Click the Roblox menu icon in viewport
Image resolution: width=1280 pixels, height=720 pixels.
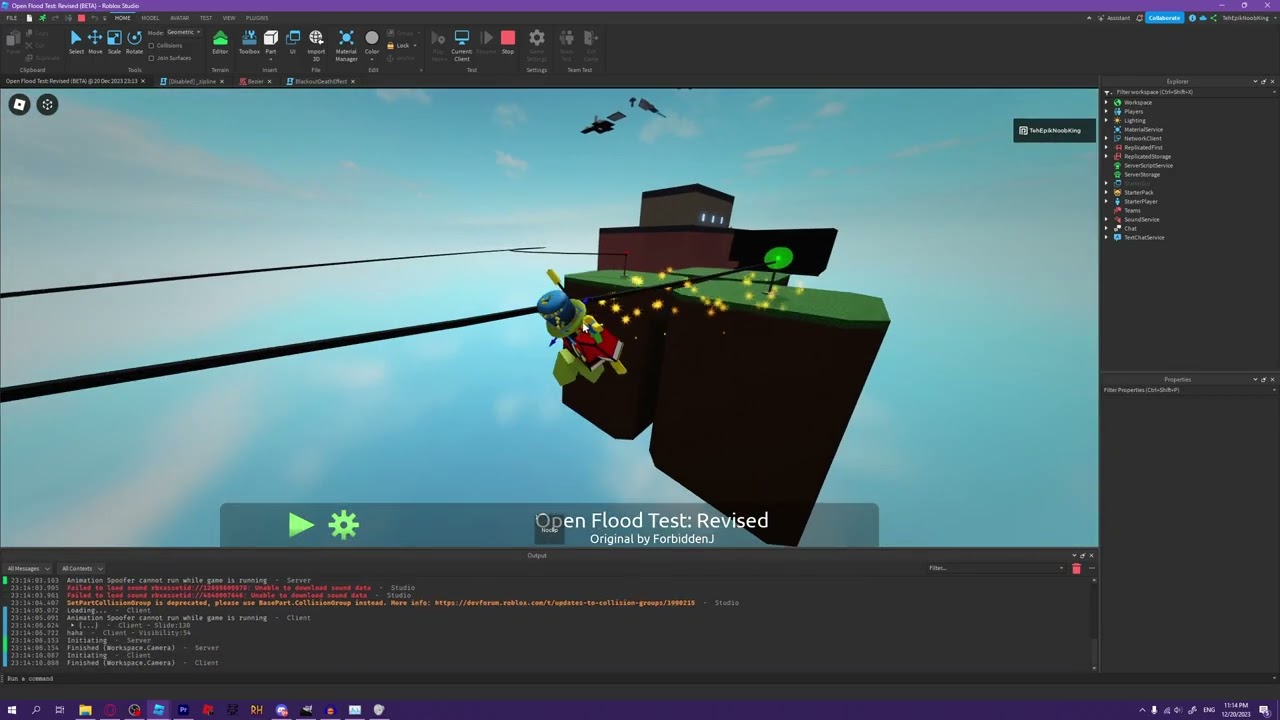(19, 104)
